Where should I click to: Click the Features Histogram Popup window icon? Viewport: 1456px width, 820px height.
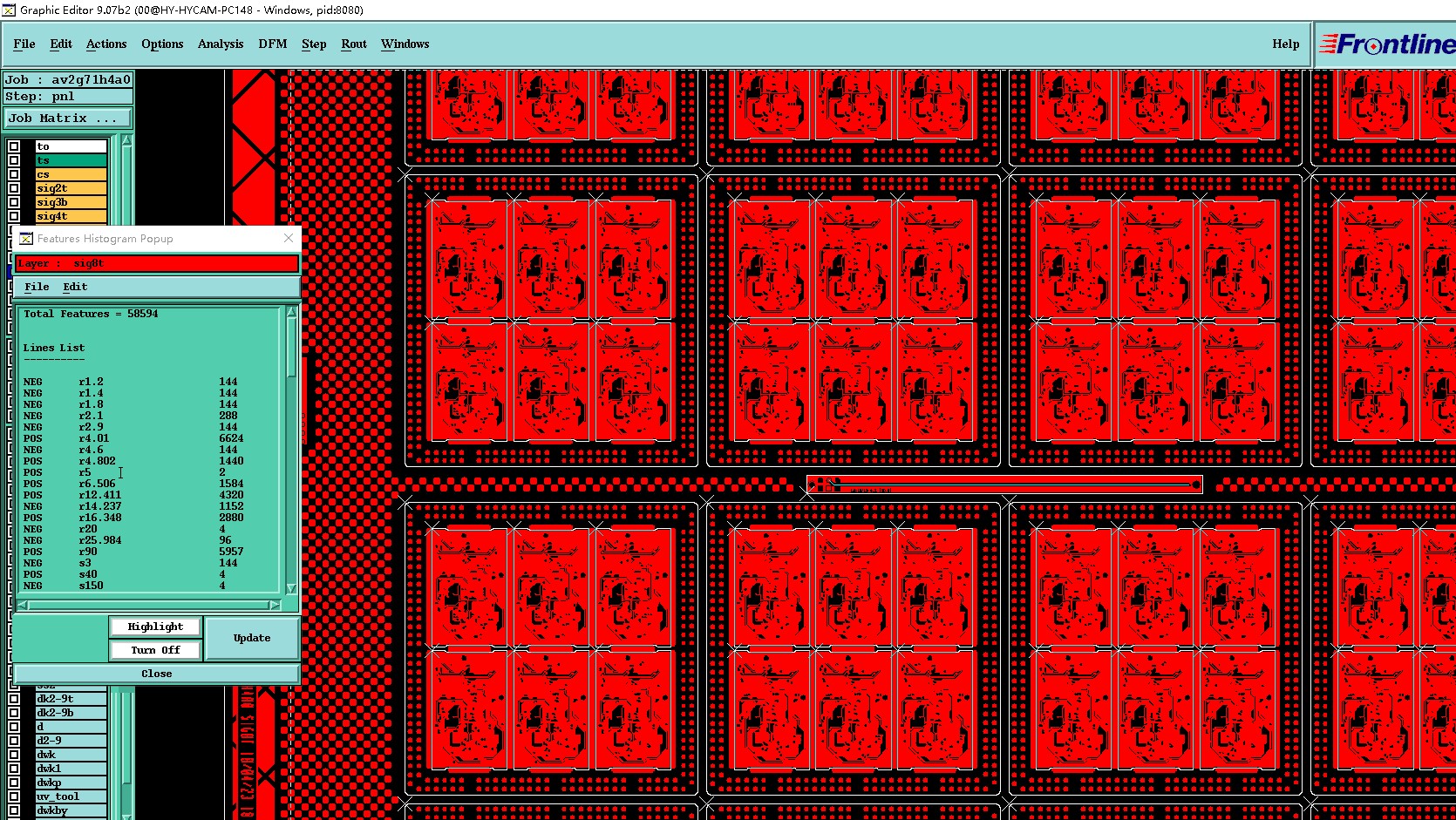click(x=26, y=238)
